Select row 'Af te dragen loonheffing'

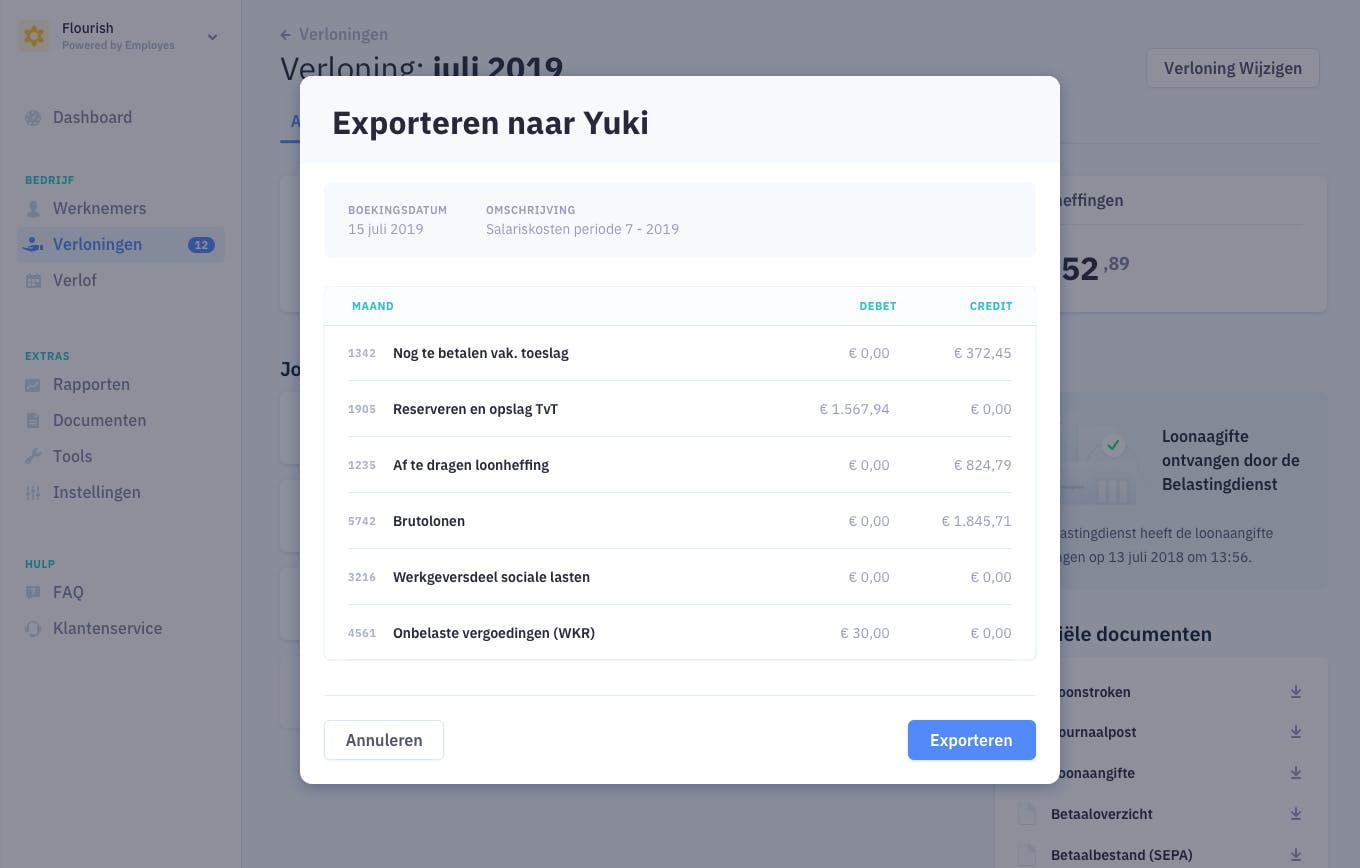click(x=680, y=465)
